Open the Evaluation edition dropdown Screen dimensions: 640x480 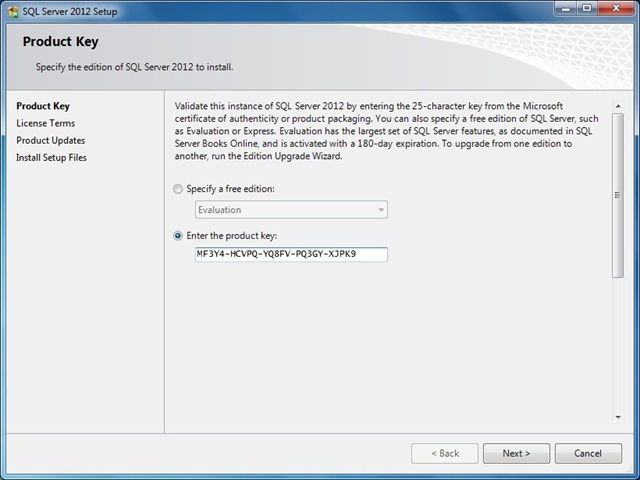[x=291, y=210]
